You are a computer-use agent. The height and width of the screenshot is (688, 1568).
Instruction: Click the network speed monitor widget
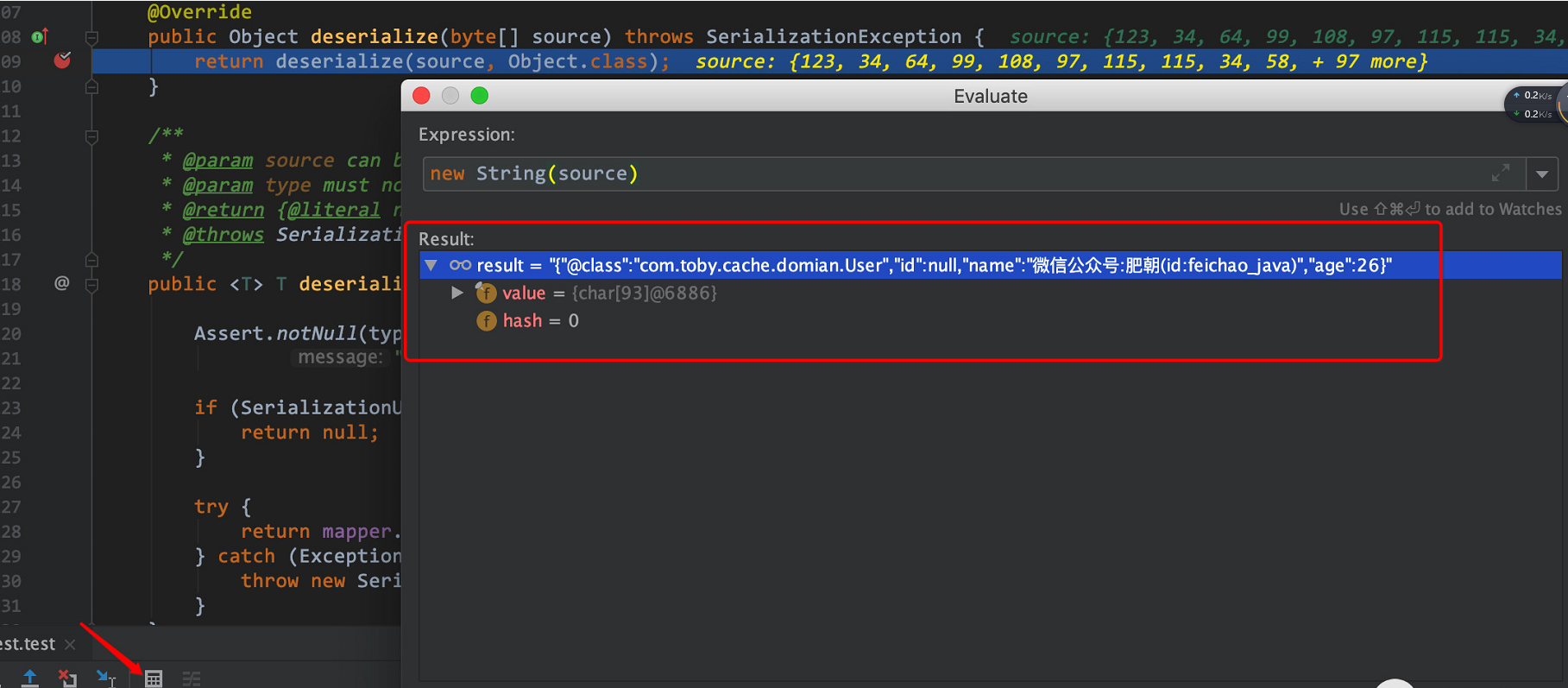1535,104
